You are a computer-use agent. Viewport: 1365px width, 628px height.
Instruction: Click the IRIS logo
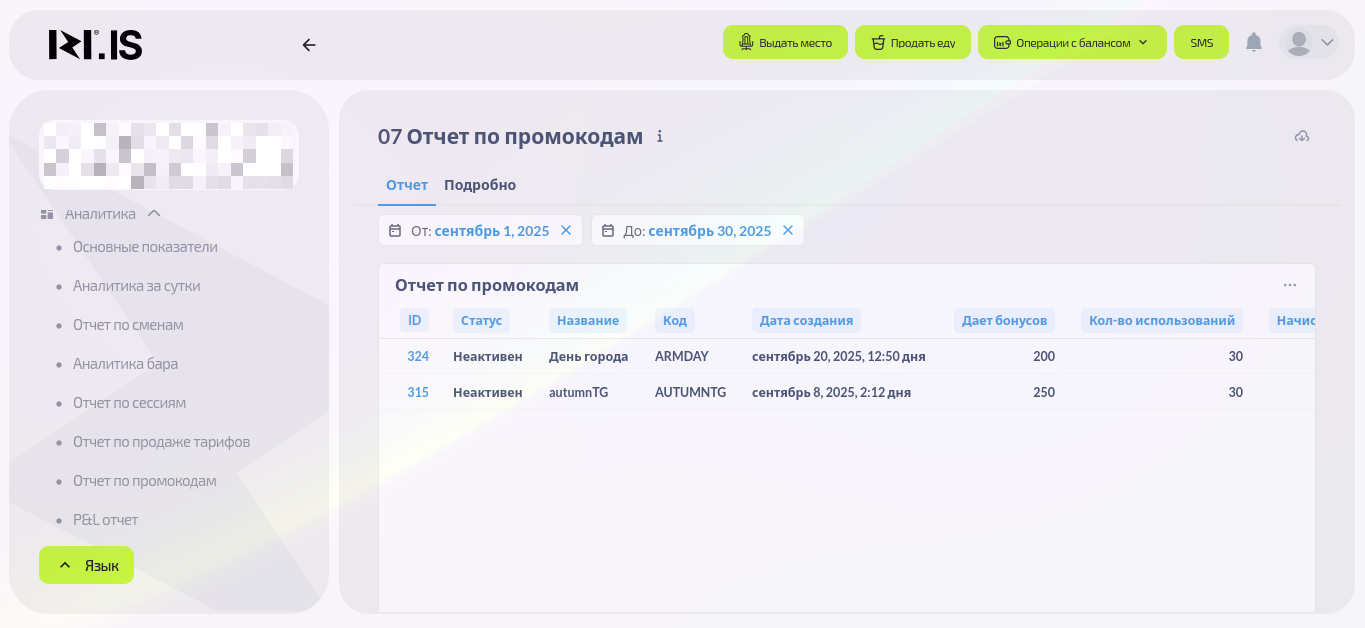[96, 45]
